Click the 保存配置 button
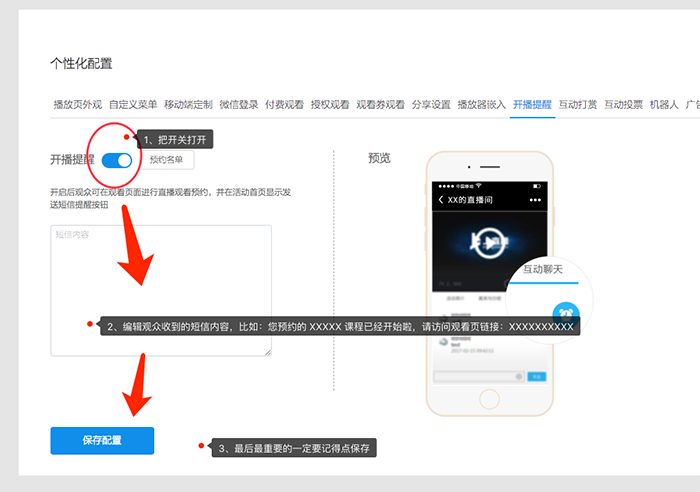This screenshot has width=700, height=492. click(102, 440)
